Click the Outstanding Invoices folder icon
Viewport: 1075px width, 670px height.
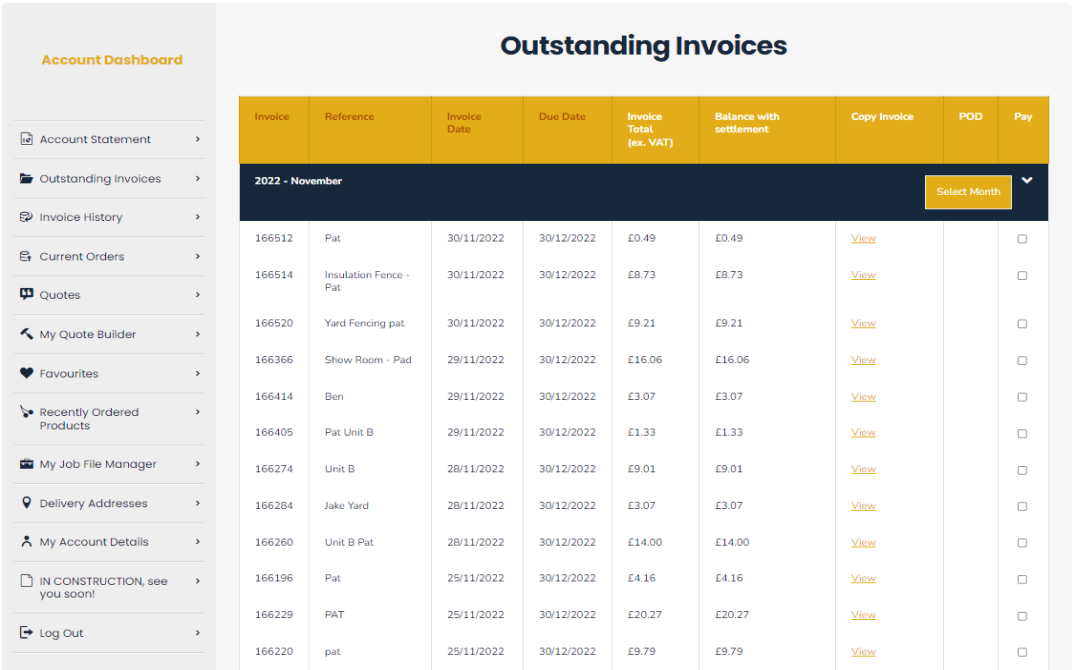26,179
